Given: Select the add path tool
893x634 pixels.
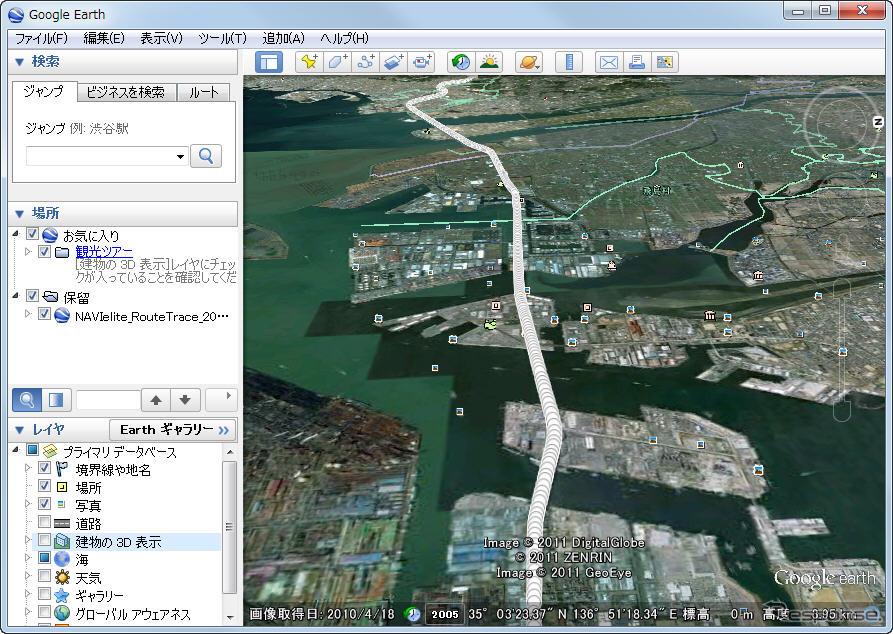Looking at the screenshot, I should coord(365,62).
